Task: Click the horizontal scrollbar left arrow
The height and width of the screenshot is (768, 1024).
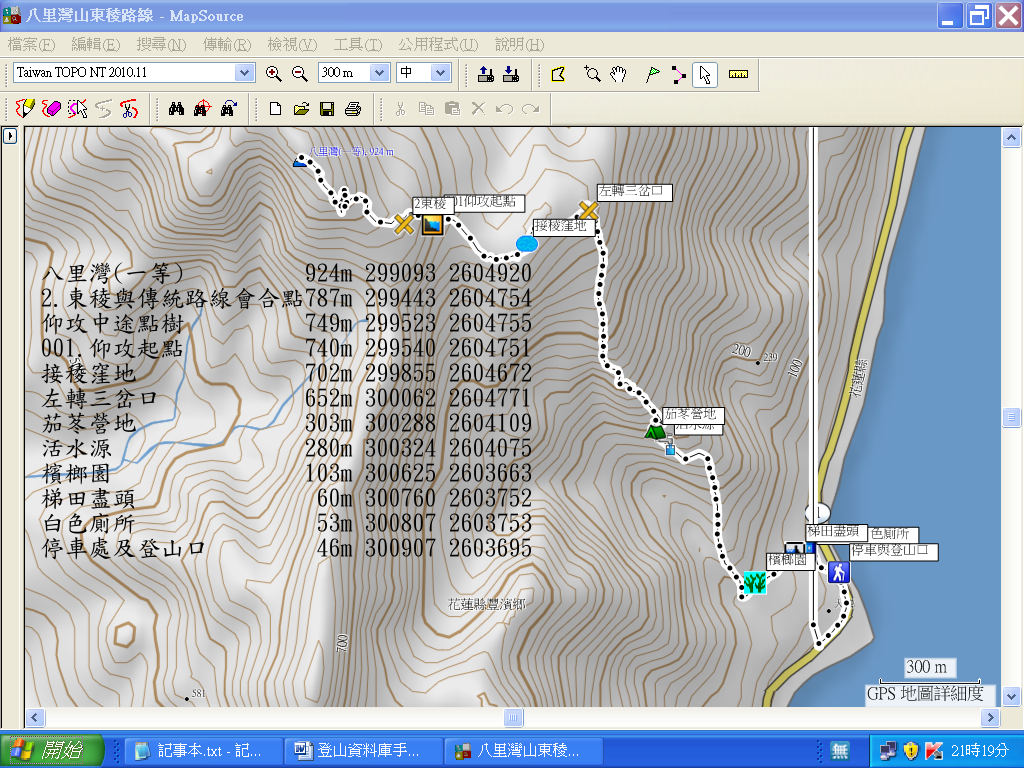Action: tap(35, 717)
